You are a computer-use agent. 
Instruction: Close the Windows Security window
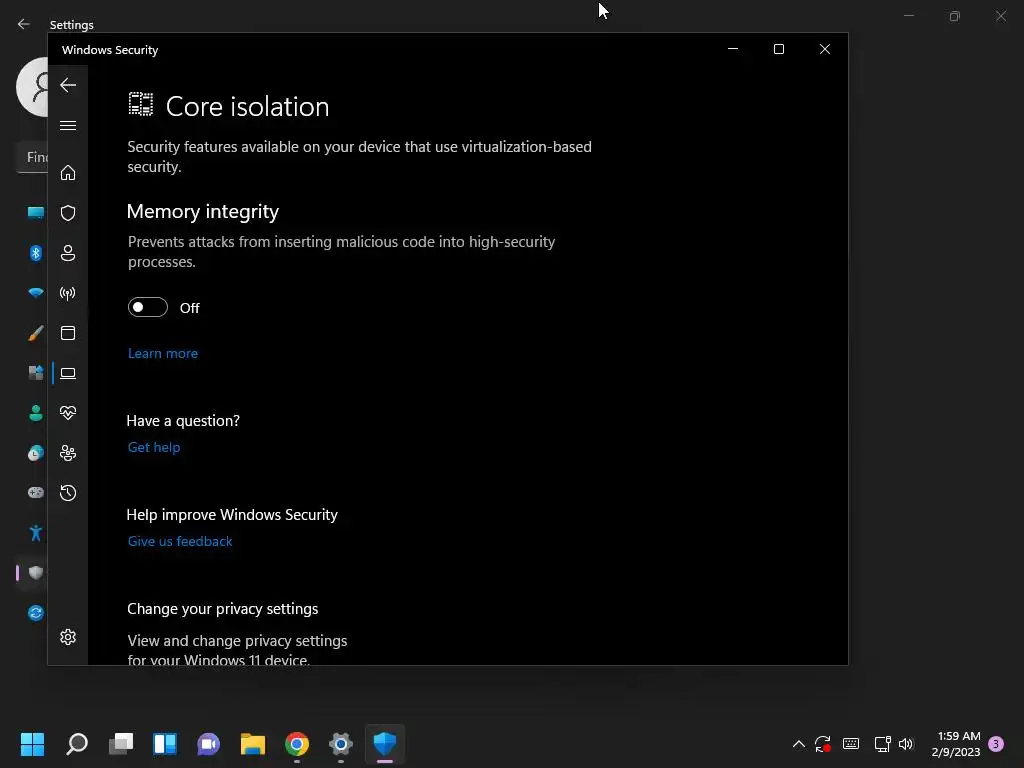[825, 49]
